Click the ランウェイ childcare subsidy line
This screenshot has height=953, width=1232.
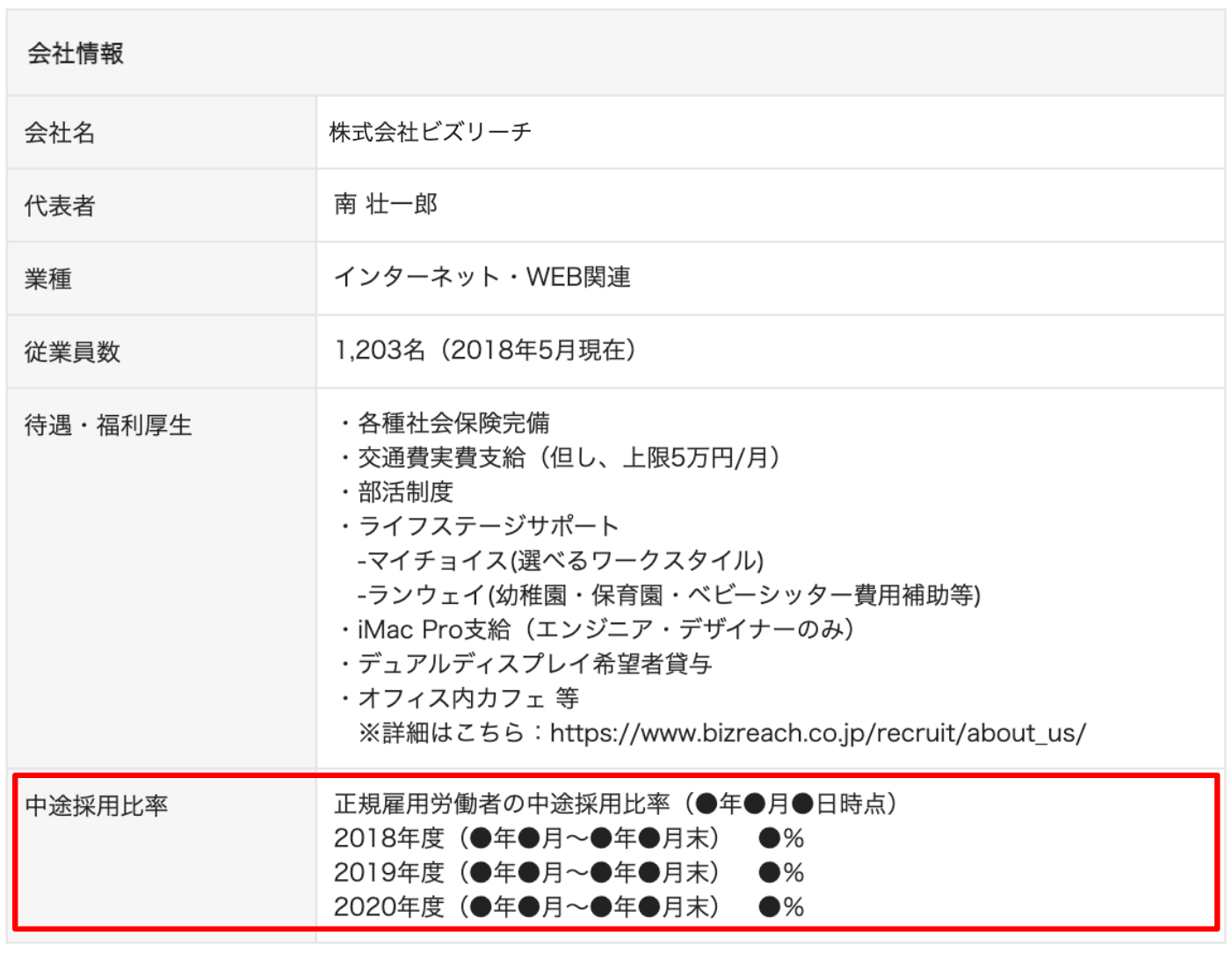[x=669, y=594]
